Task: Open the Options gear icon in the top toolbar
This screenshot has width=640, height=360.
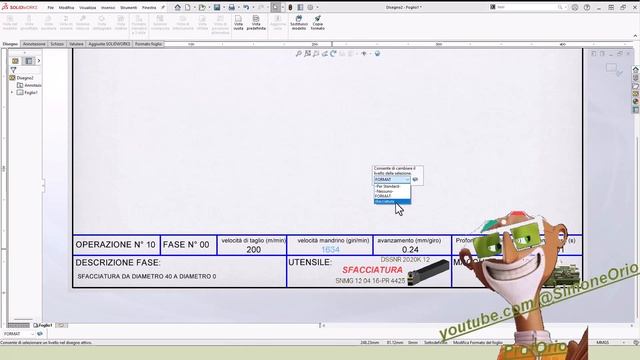Action: [310, 7]
